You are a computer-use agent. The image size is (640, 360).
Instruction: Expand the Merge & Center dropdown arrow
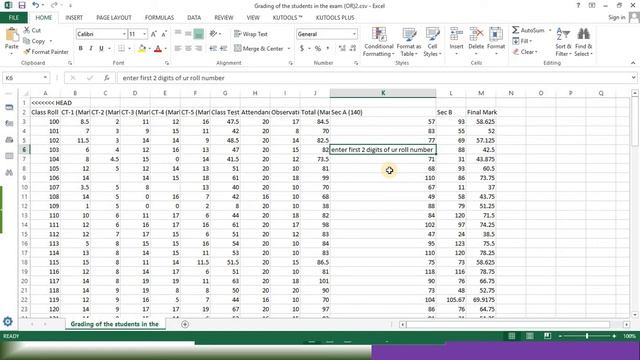(289, 49)
